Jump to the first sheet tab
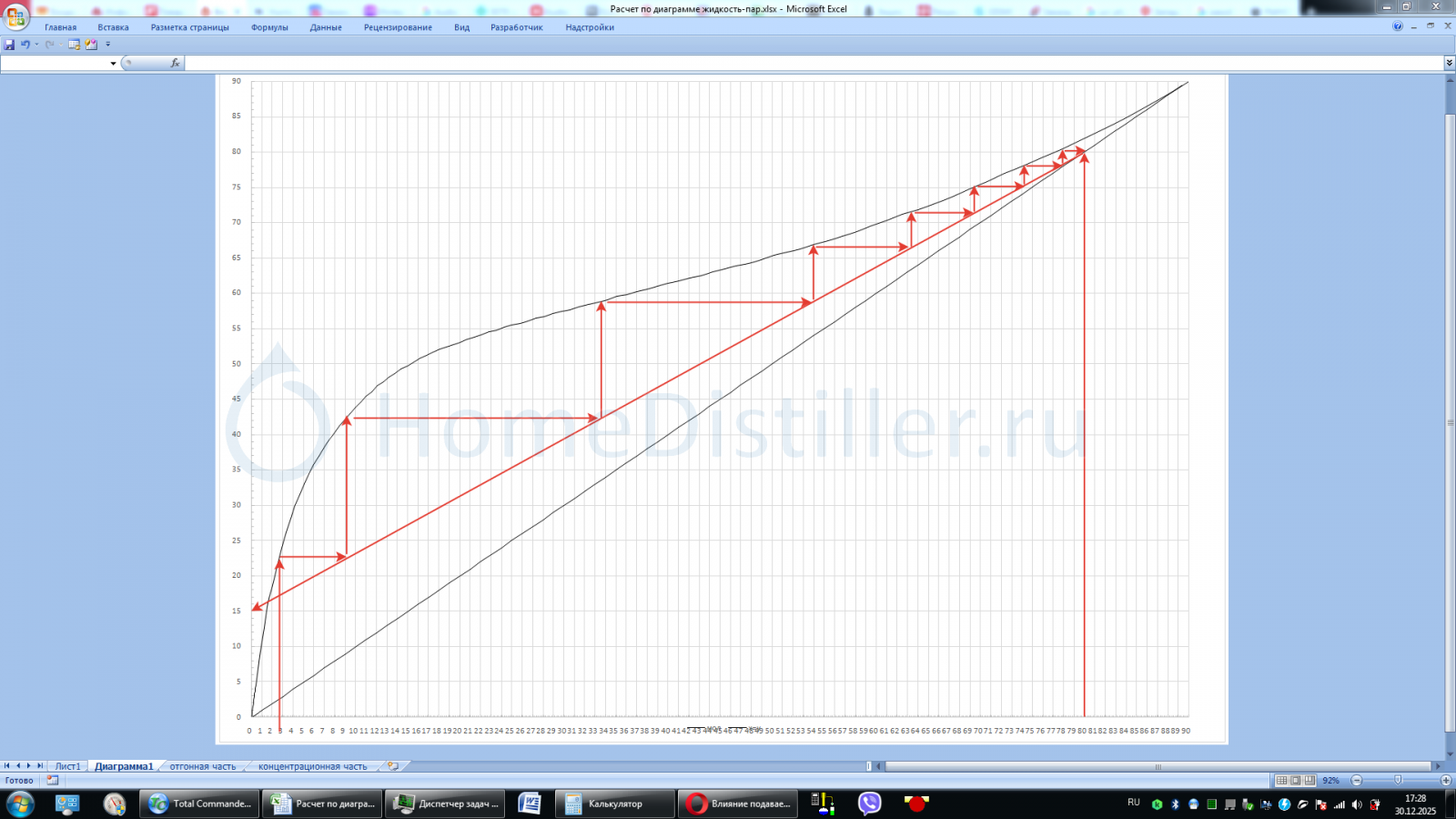Viewport: 1456px width, 819px height. click(7, 766)
